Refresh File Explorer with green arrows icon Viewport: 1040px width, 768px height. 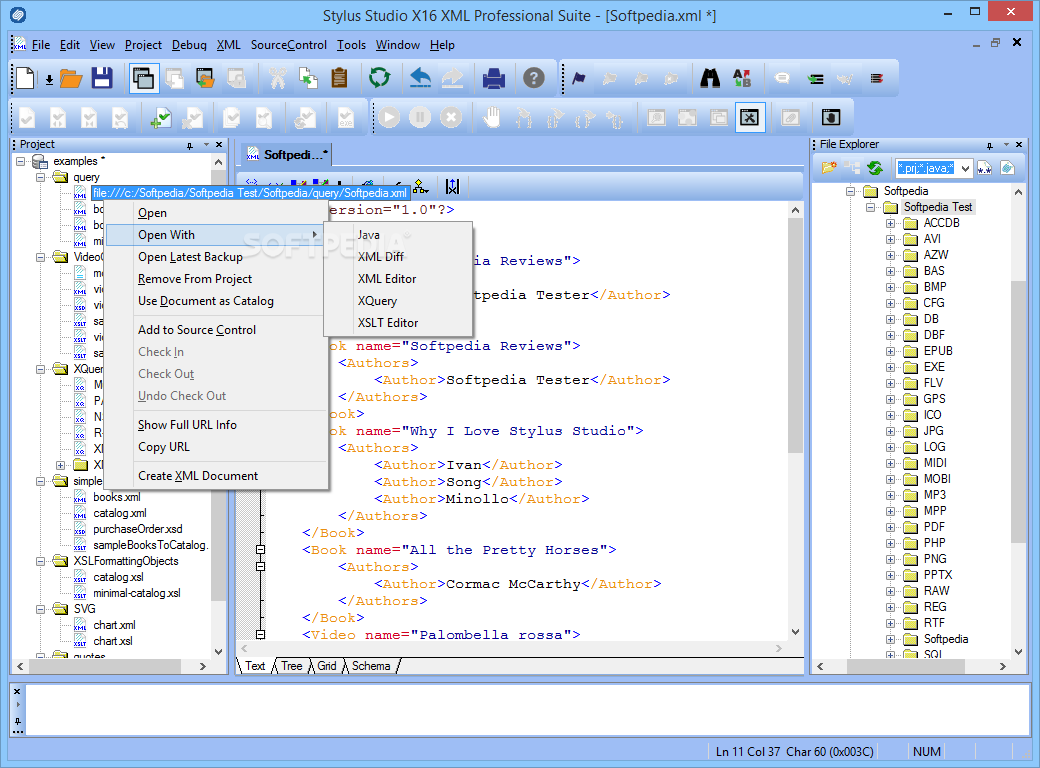pyautogui.click(x=874, y=168)
